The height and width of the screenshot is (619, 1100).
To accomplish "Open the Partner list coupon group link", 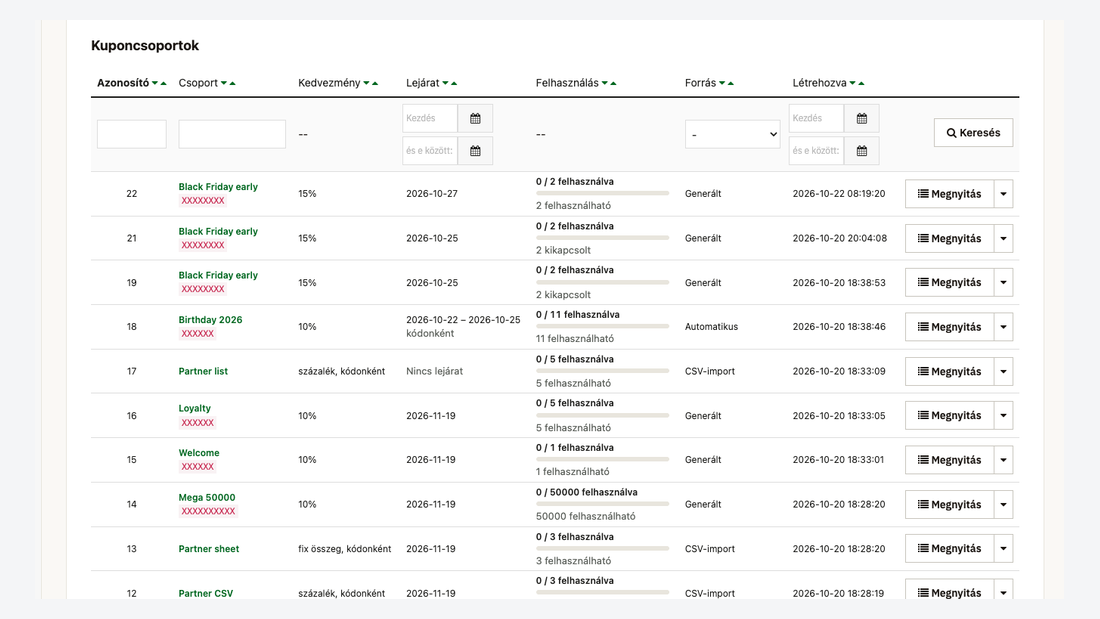I will click(x=203, y=371).
